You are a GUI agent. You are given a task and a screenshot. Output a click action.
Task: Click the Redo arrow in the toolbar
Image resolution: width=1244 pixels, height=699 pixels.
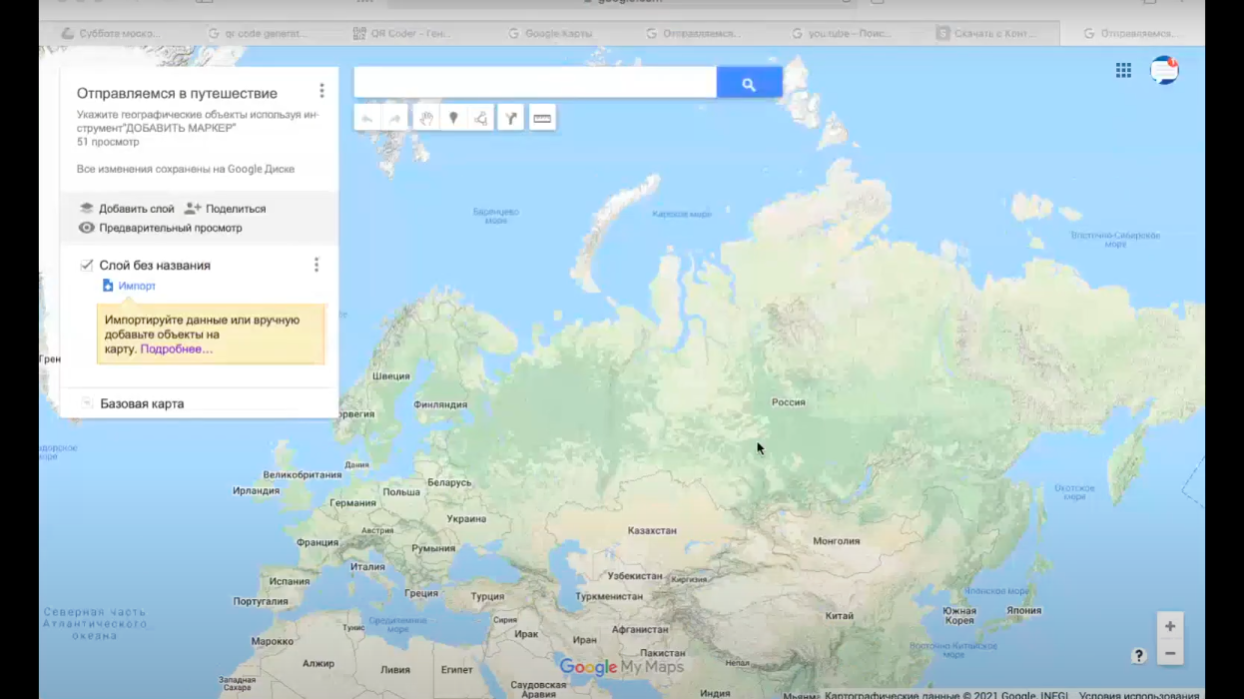395,119
